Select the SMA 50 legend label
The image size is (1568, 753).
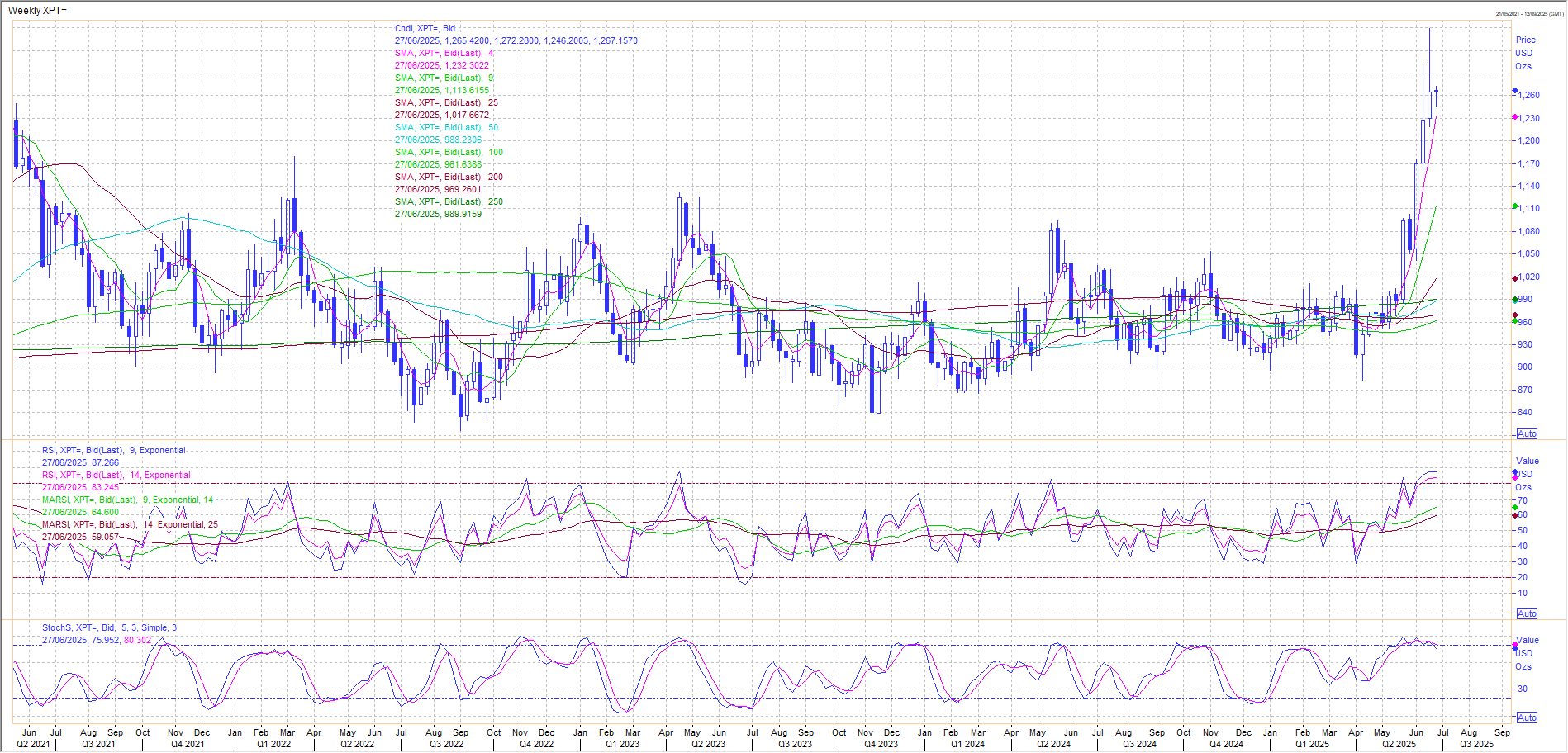(x=446, y=127)
